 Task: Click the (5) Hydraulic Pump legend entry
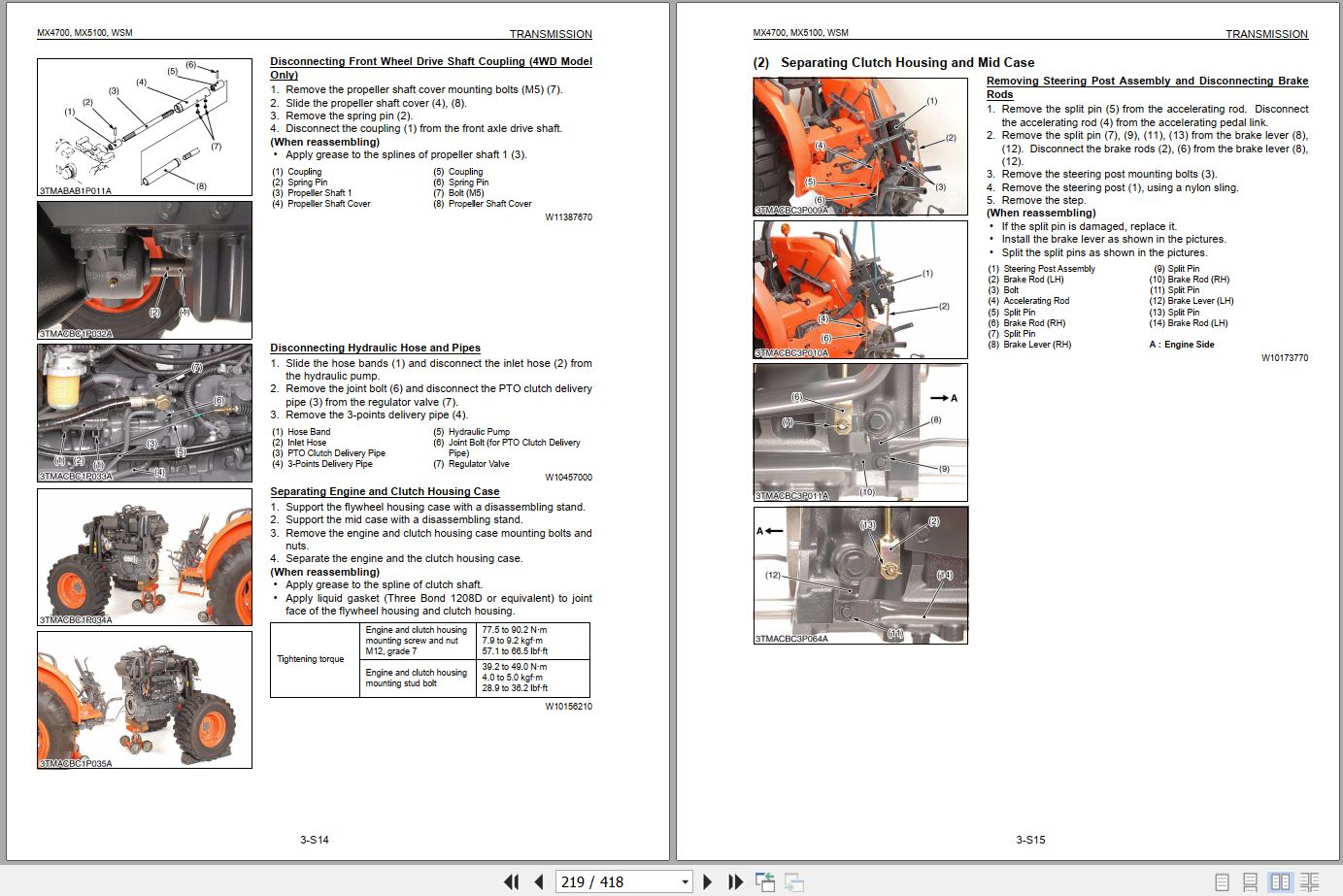pyautogui.click(x=471, y=432)
